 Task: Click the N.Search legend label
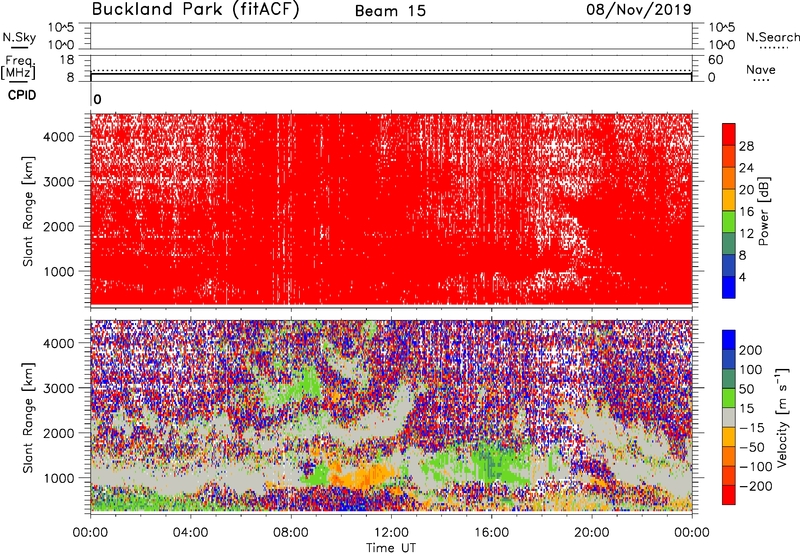[x=772, y=37]
